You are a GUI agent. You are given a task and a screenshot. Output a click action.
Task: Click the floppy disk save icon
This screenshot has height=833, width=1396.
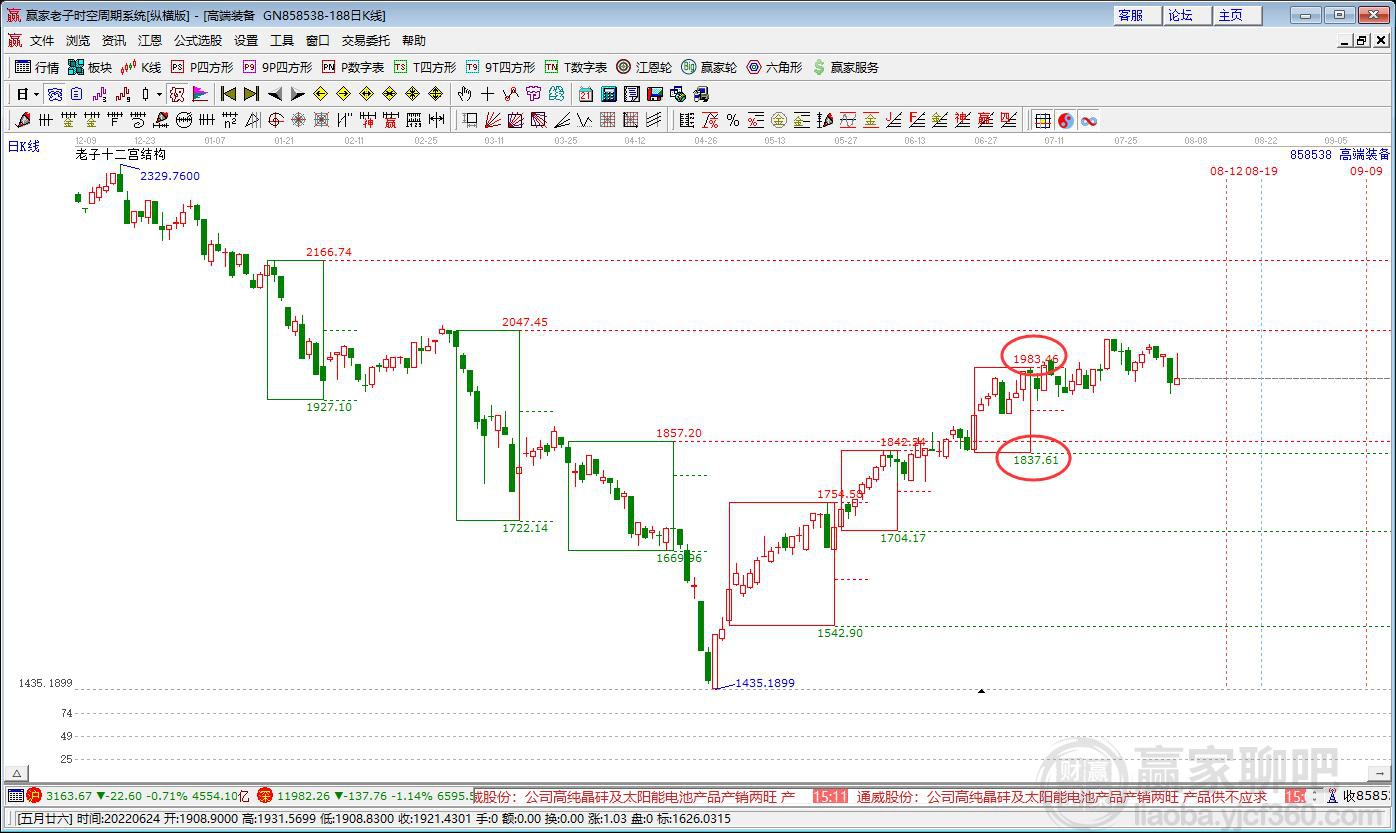654,94
